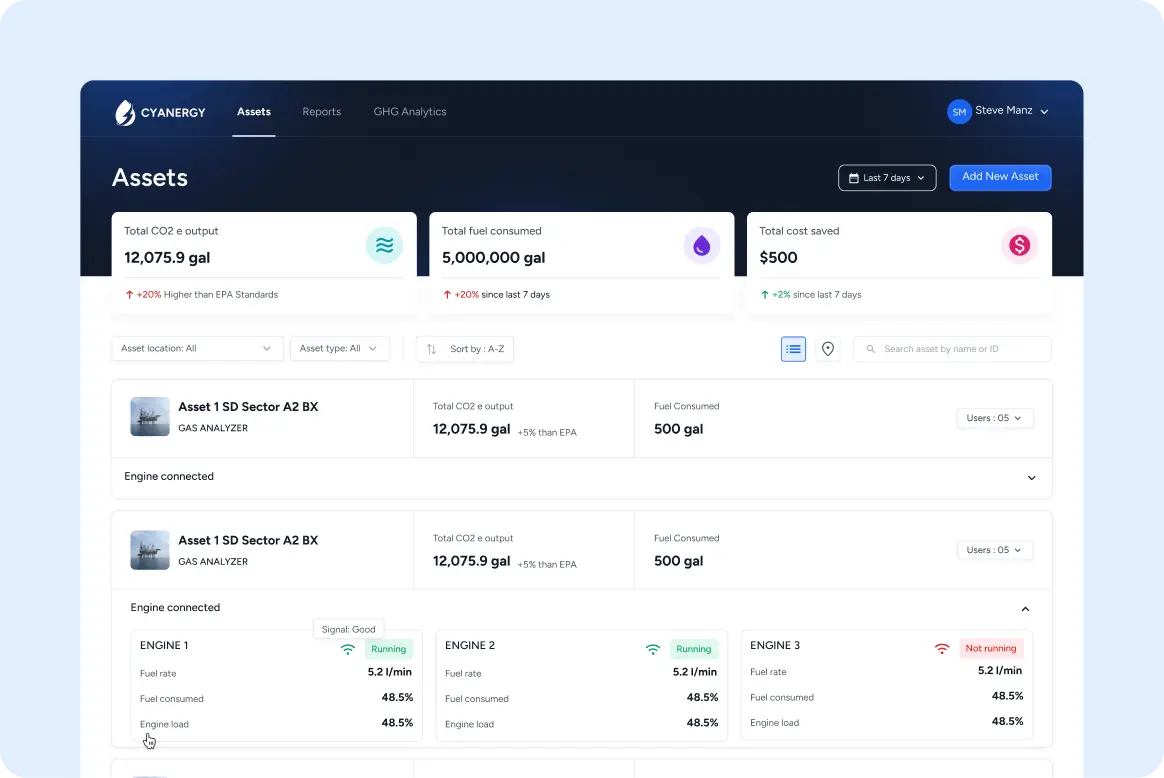Click the teal waves CO2 output icon
Viewport: 1164px width, 778px height.
tap(385, 245)
